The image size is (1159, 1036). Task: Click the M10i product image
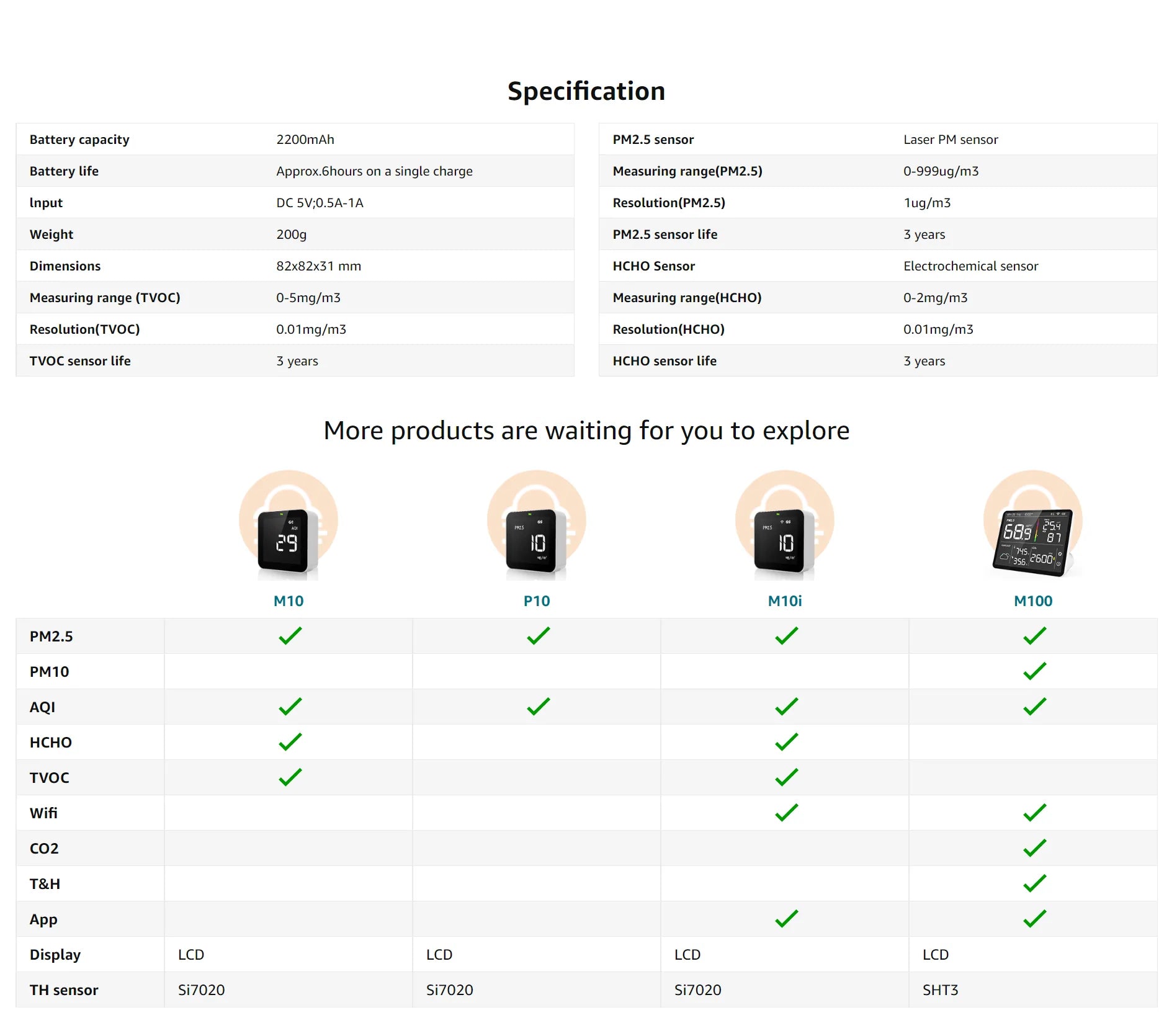785,525
